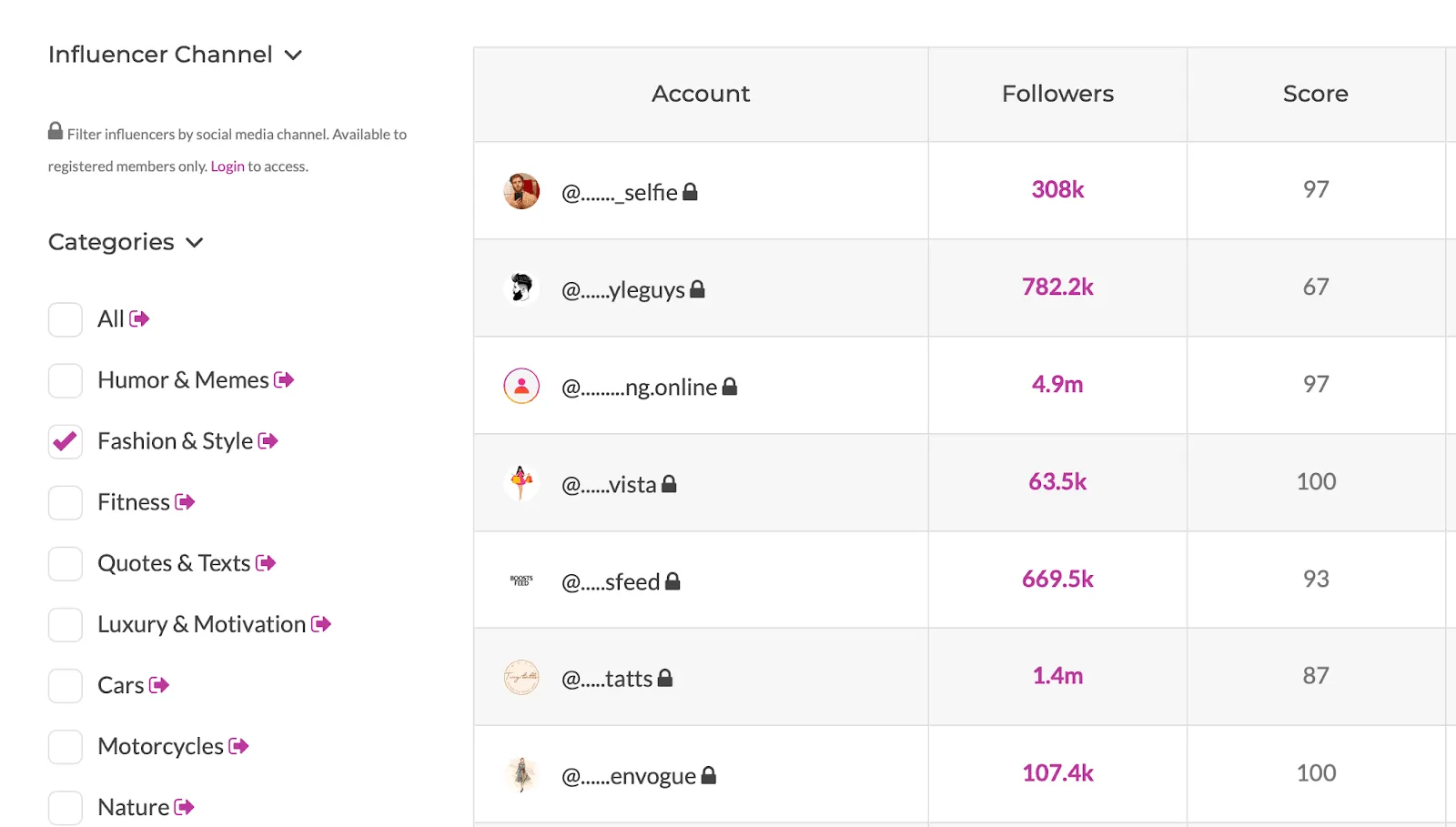Viewport: 1456px width, 827px height.
Task: Uncheck the Fashion & Style category
Action: [x=65, y=441]
